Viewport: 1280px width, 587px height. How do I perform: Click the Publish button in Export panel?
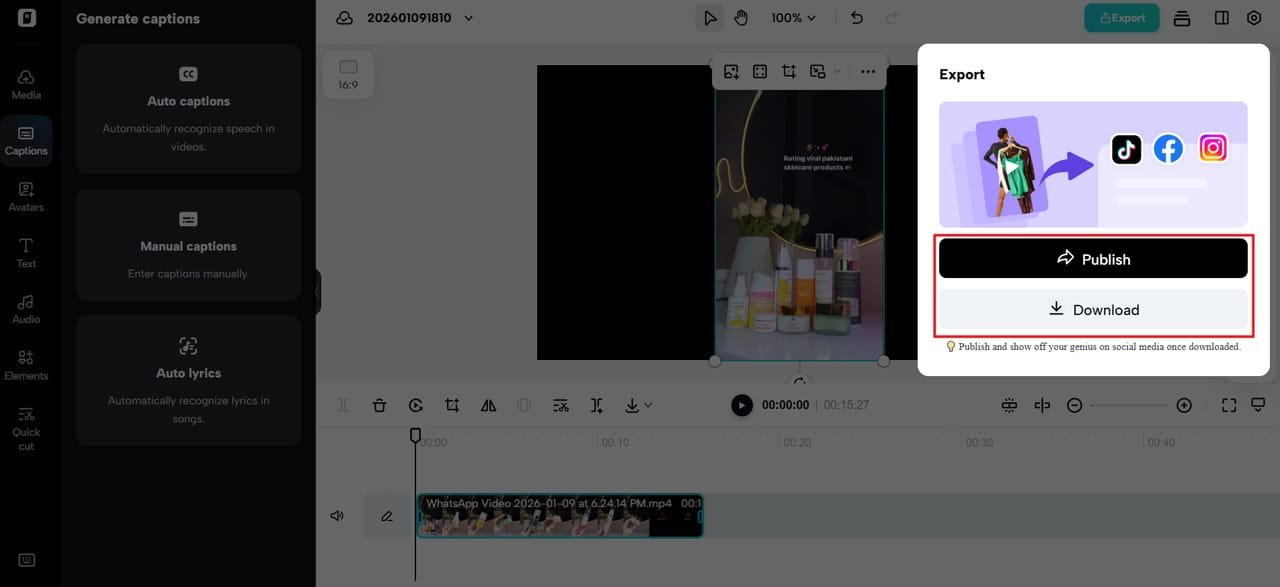click(x=1092, y=259)
